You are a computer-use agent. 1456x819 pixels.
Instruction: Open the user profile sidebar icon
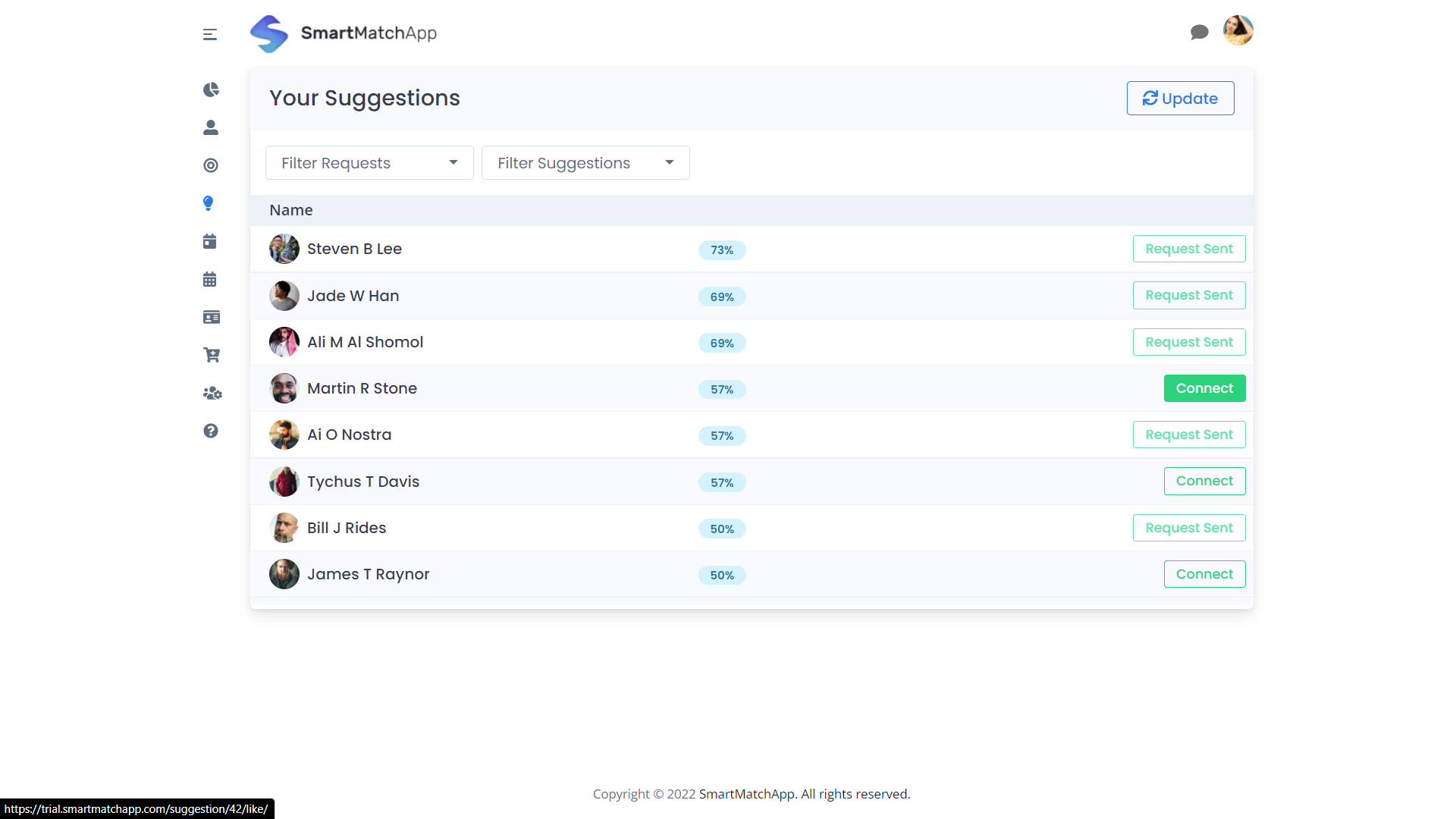pos(211,127)
